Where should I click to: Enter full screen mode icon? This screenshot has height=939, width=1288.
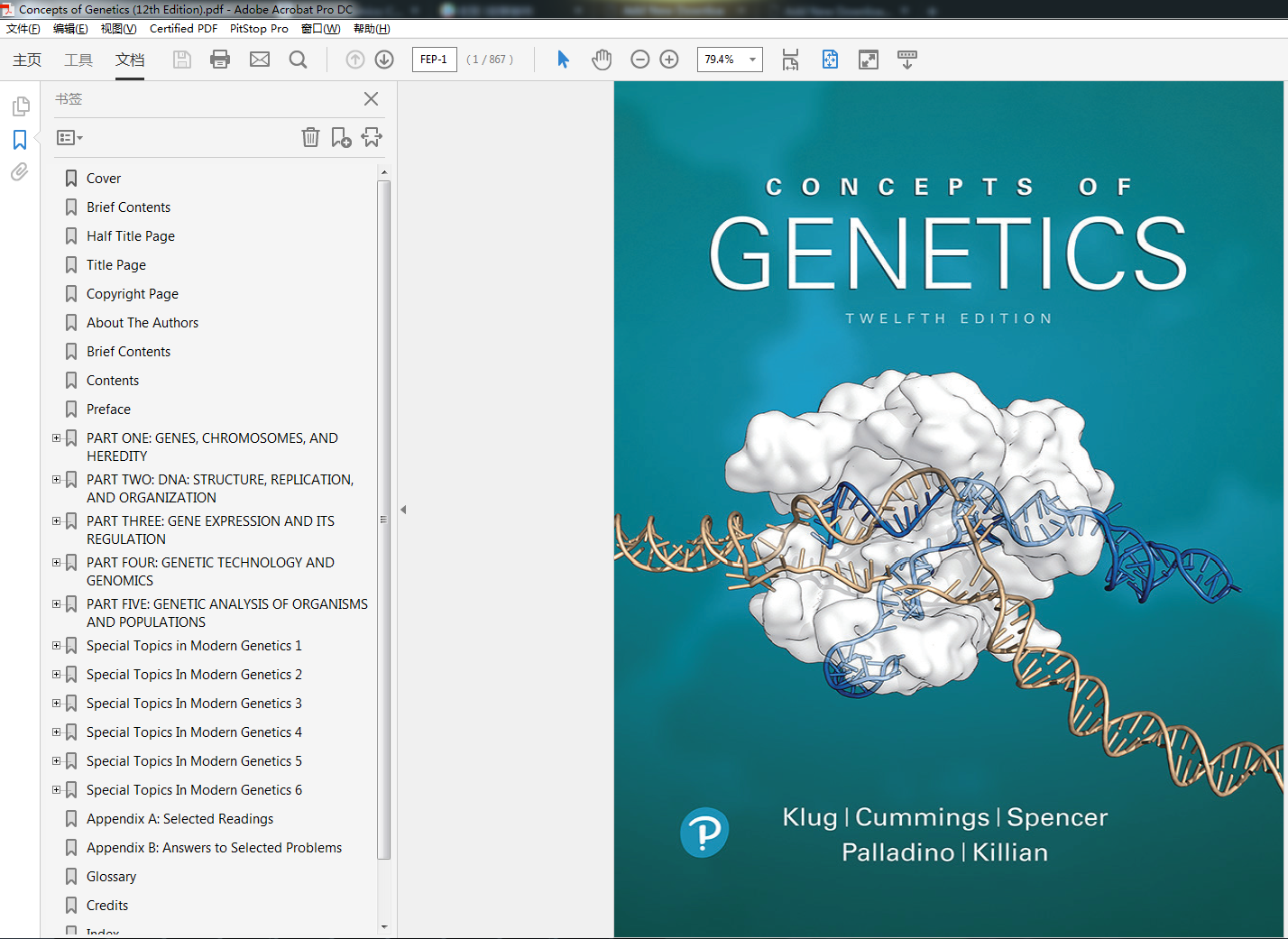(869, 60)
